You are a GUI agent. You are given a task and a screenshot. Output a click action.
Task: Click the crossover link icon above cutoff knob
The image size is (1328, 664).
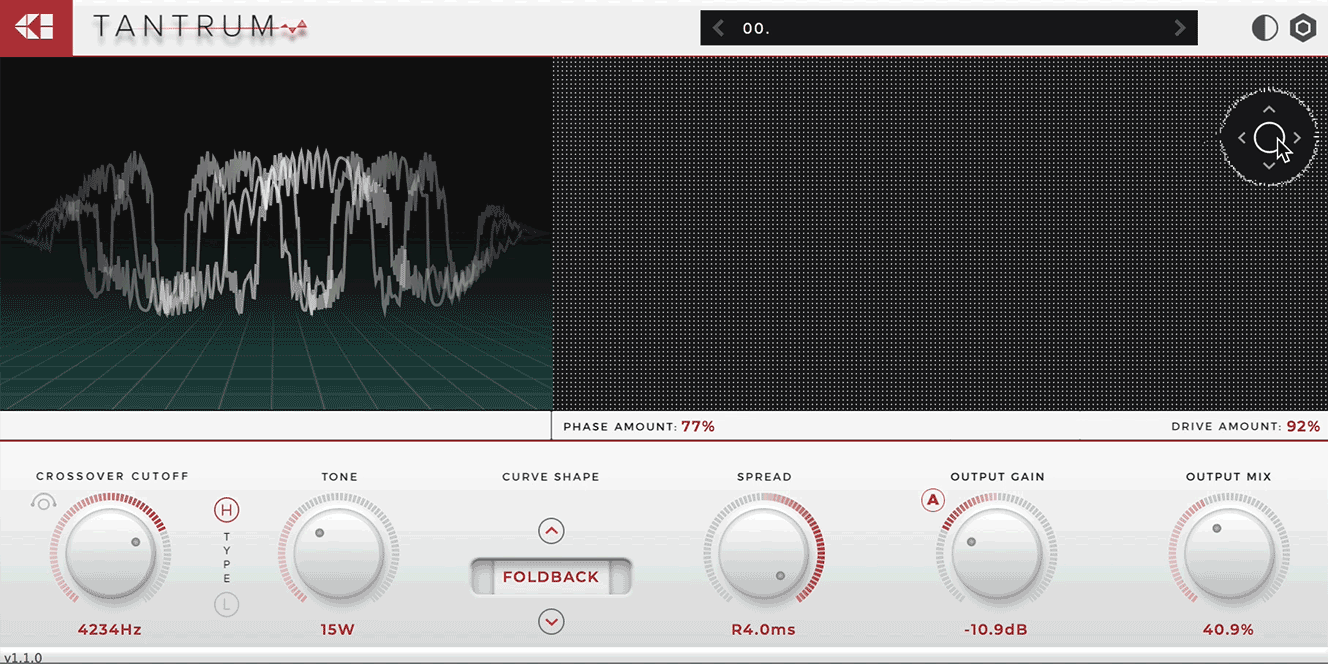coord(43,502)
